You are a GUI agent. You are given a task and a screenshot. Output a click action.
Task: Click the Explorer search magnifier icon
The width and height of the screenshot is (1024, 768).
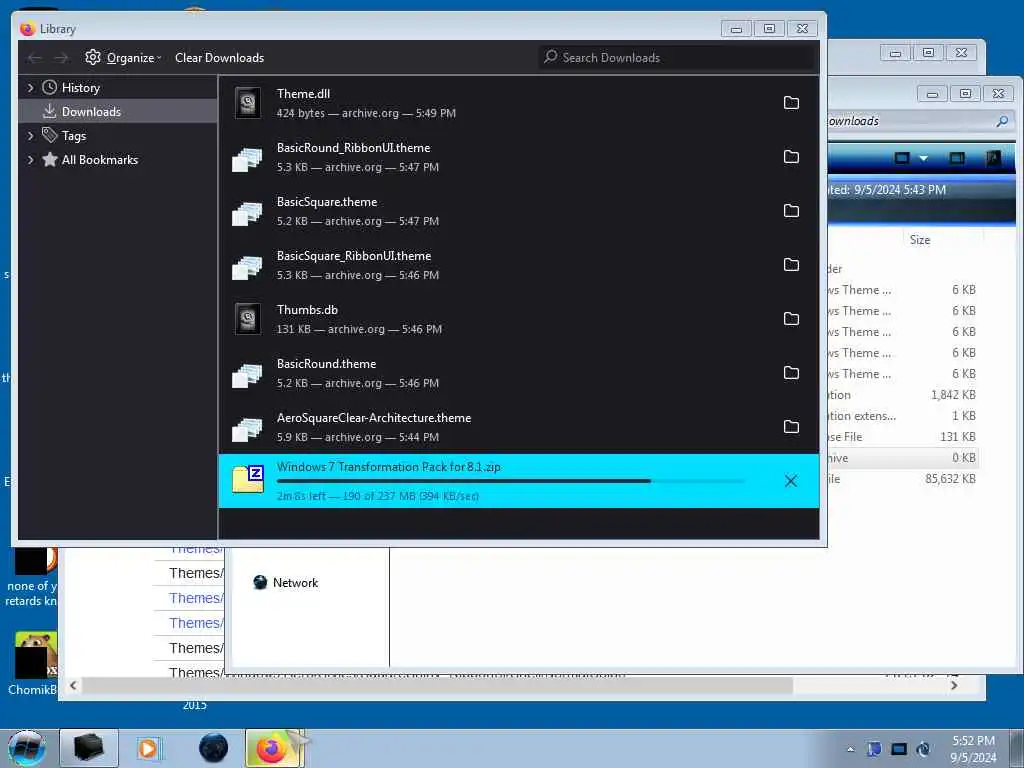(1002, 121)
